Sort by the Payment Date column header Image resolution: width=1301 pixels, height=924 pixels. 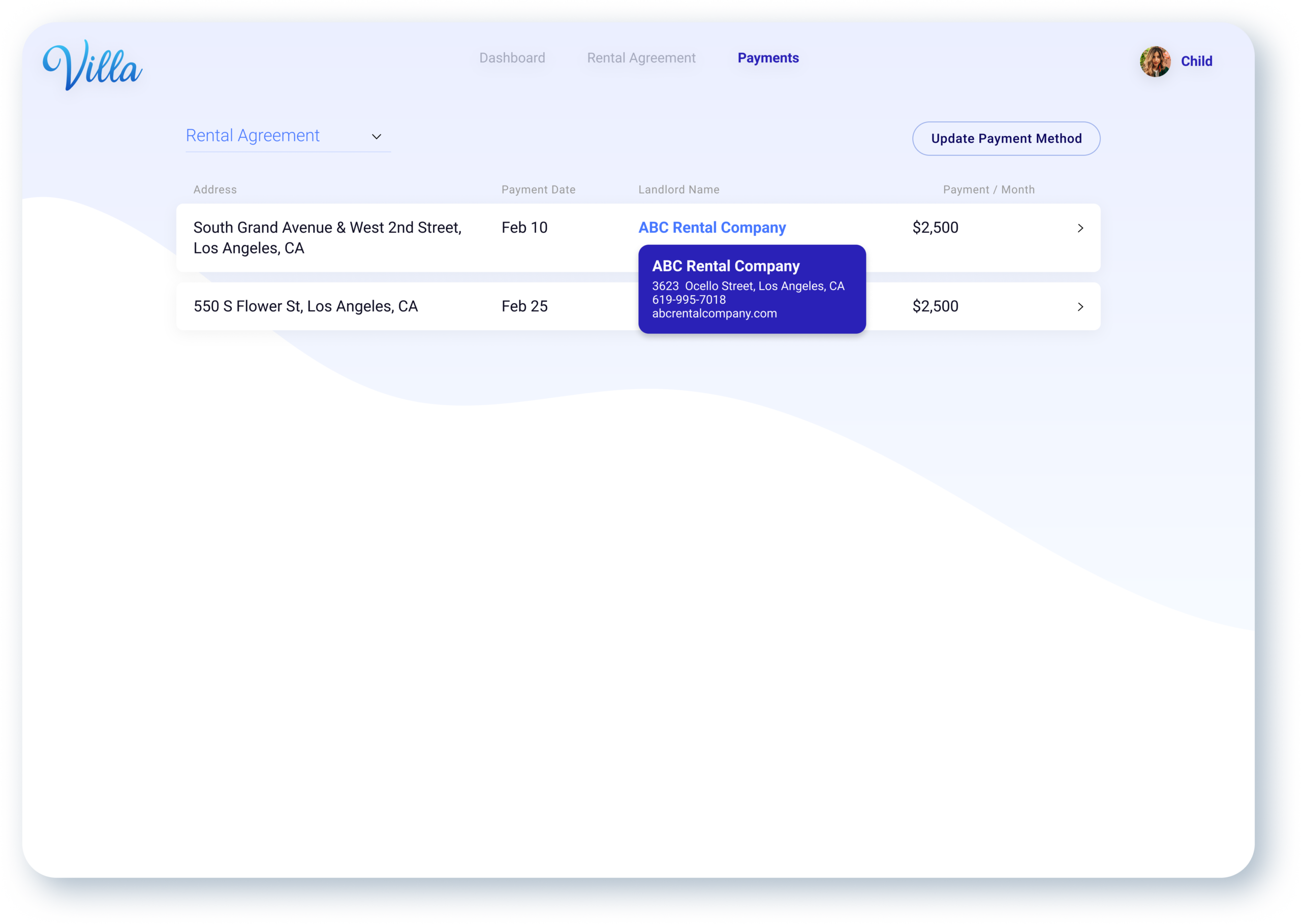(538, 189)
